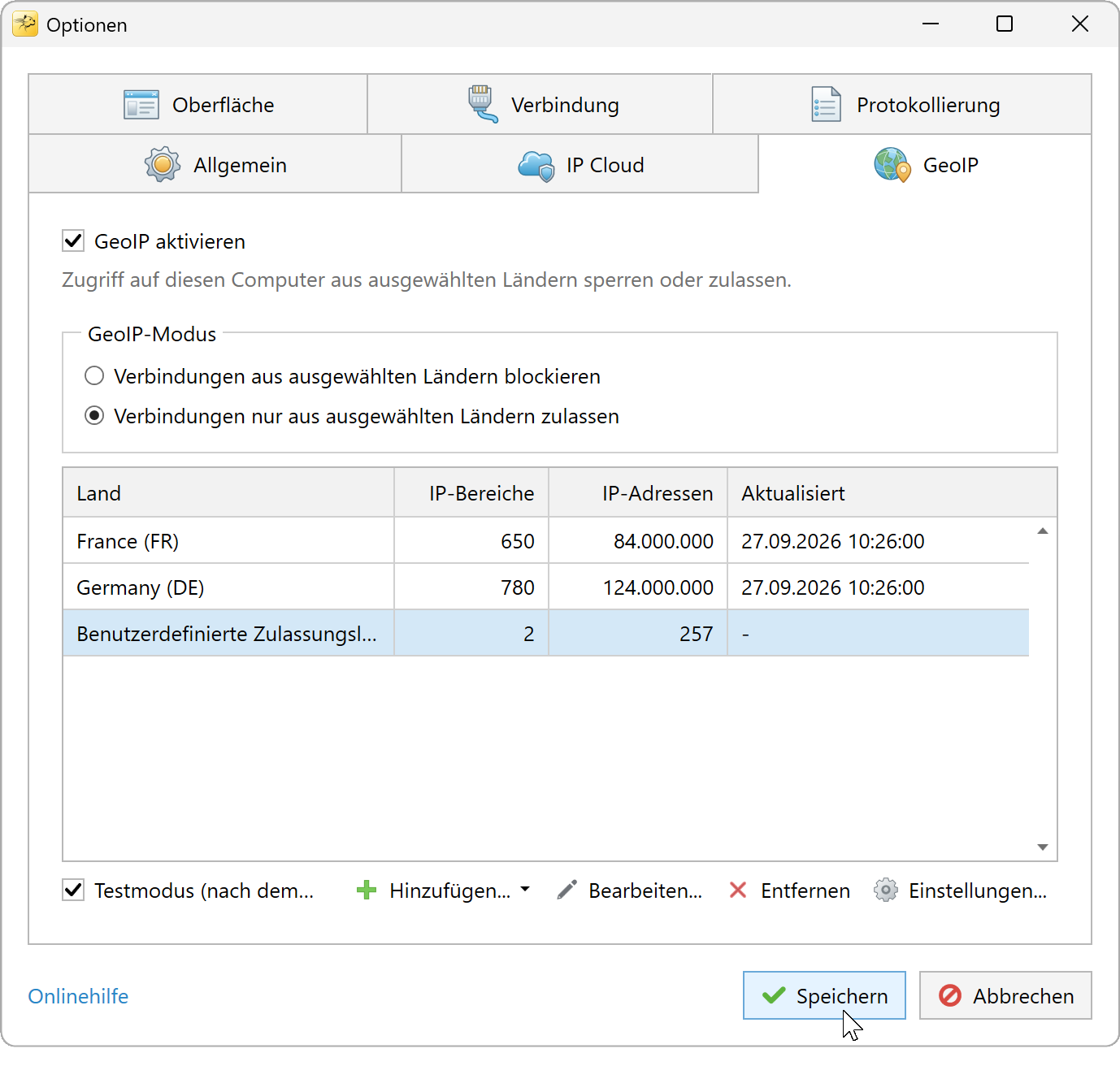Open the Hinzufügen dropdown arrow

[525, 890]
